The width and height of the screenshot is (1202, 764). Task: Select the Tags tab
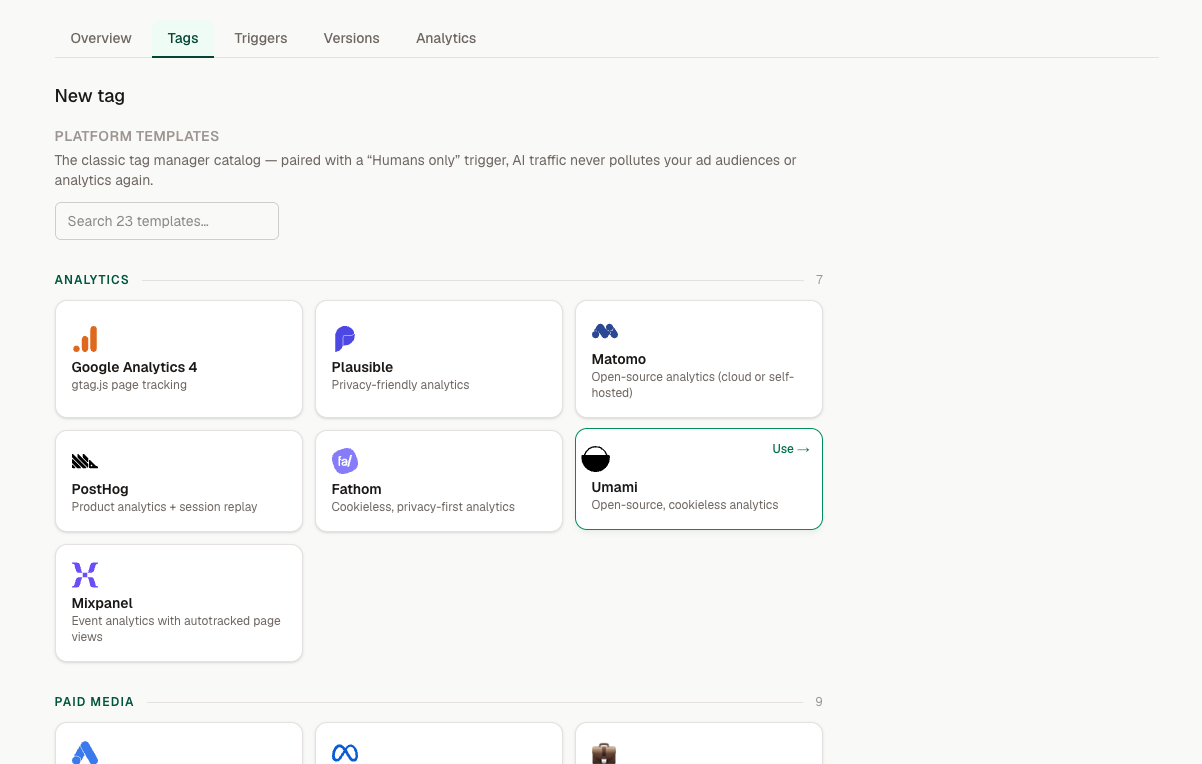pyautogui.click(x=183, y=38)
